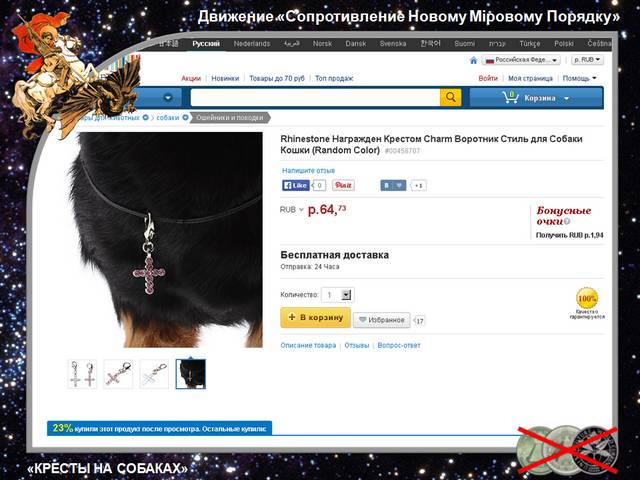640x480 pixels.
Task: Select the first cross charms thumbnail
Action: 82,374
